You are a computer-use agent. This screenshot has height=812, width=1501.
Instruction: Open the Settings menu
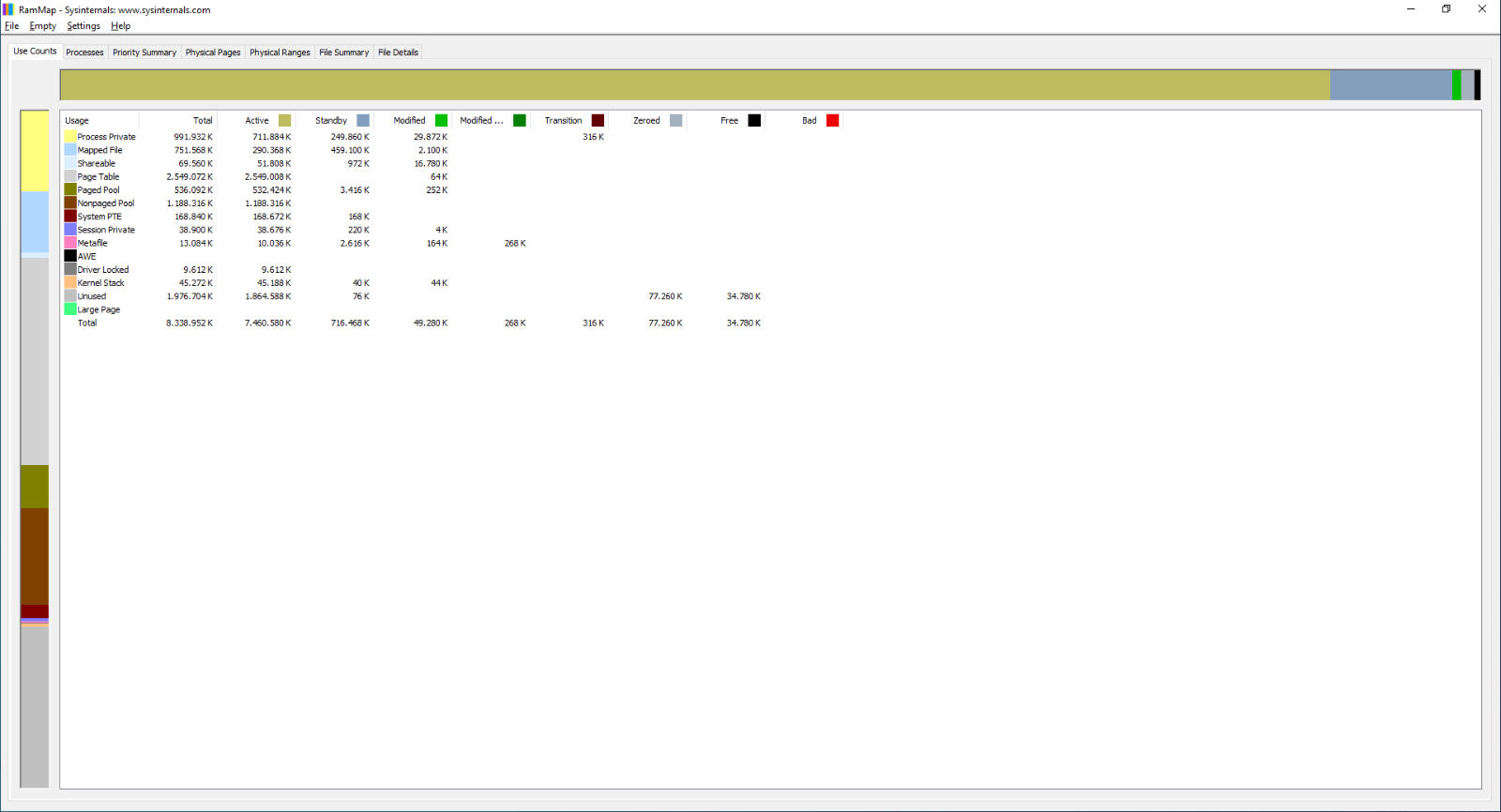coord(83,26)
